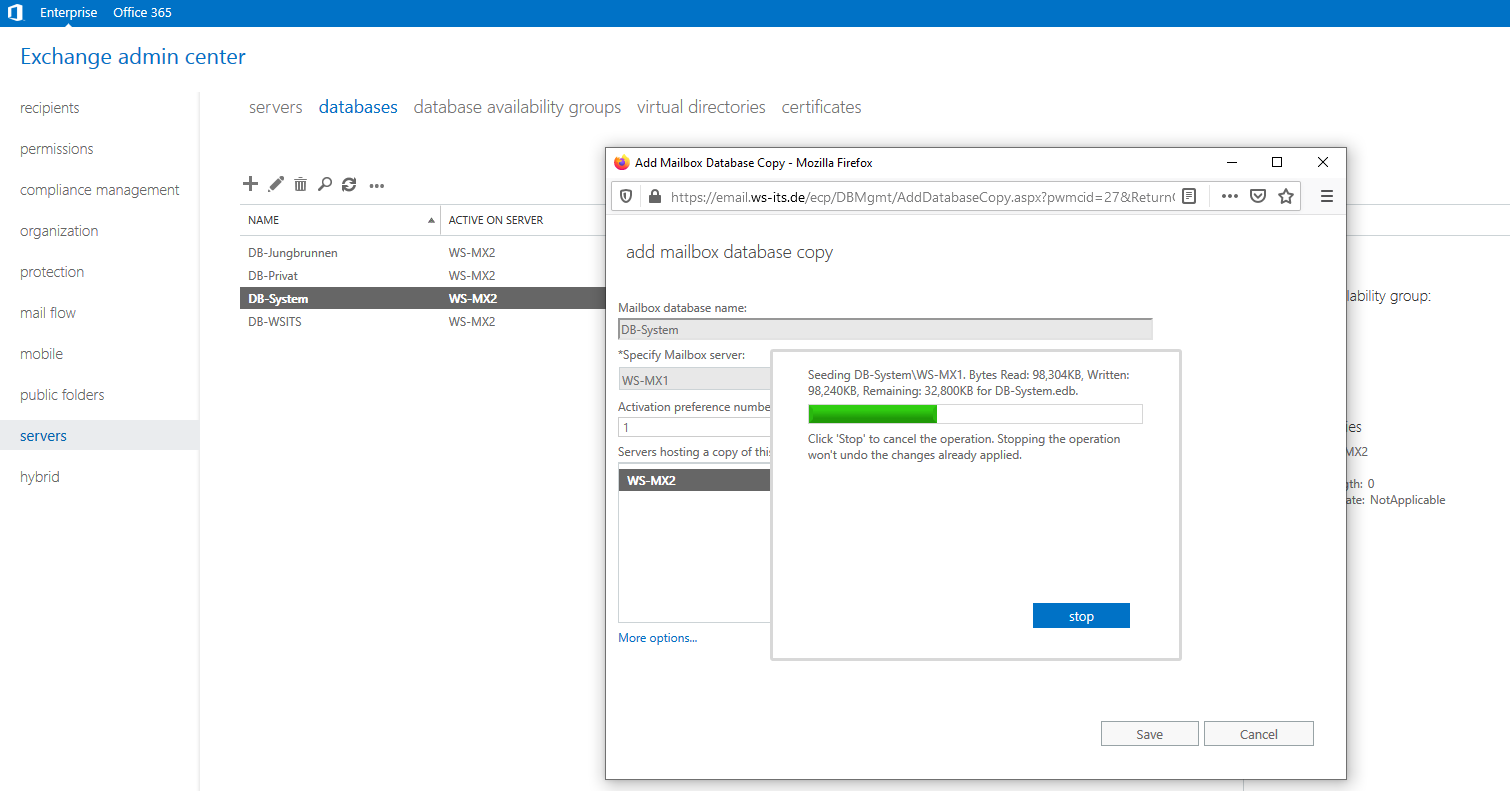Delete database using trash icon
1510x791 pixels.
click(300, 184)
